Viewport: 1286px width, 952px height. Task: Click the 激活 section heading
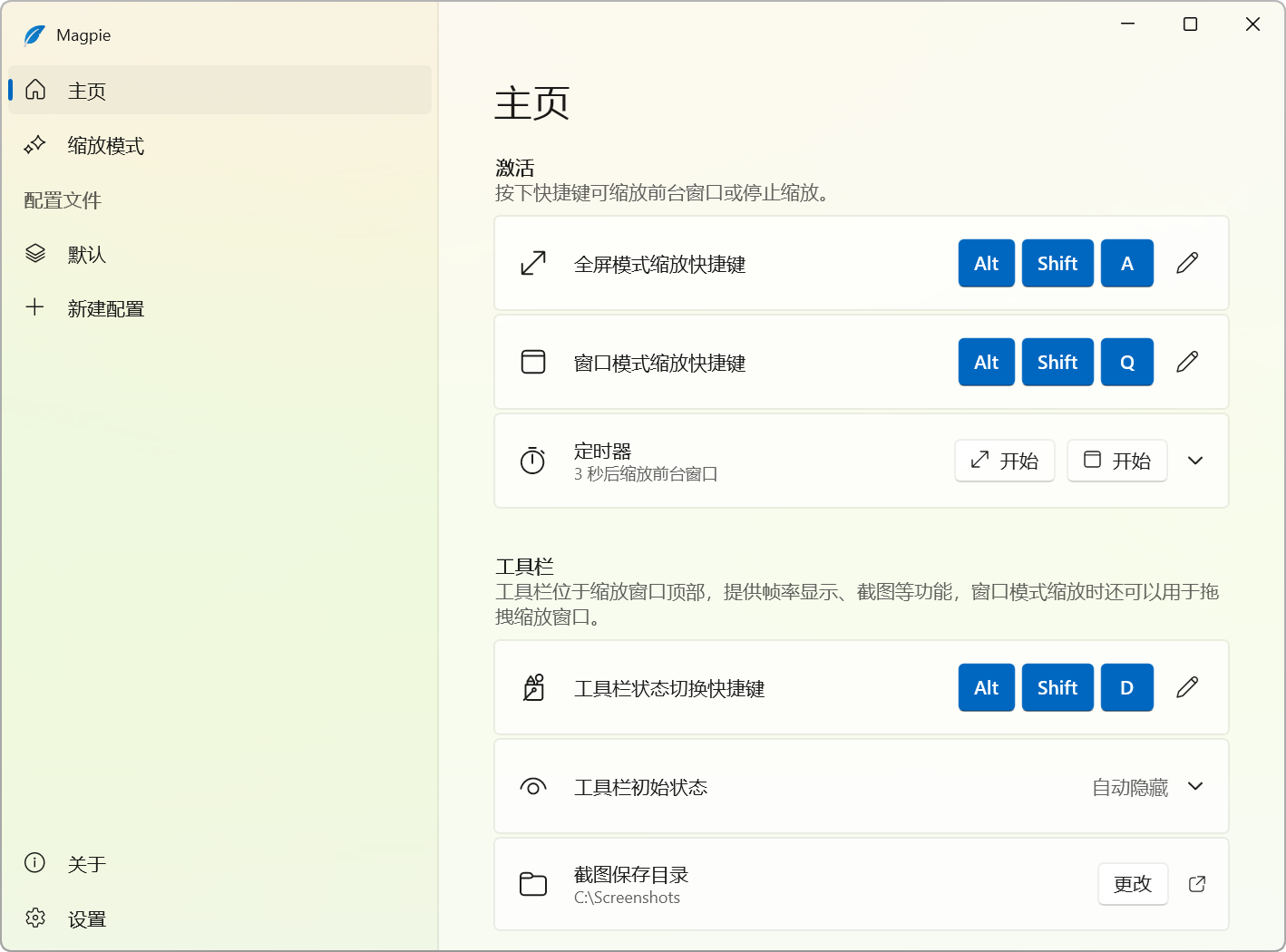(x=515, y=168)
